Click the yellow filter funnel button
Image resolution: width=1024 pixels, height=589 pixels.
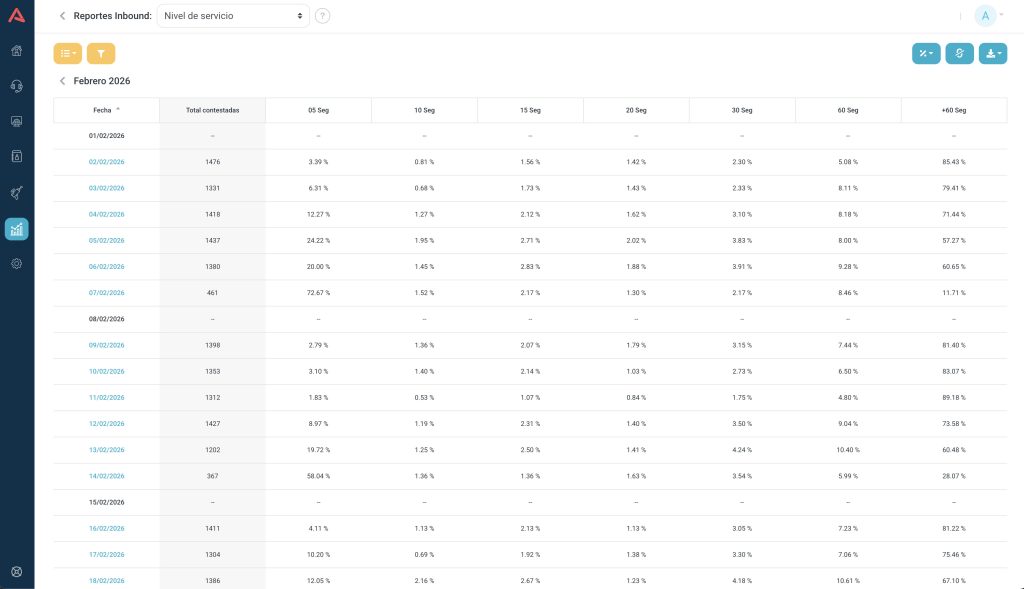point(101,54)
